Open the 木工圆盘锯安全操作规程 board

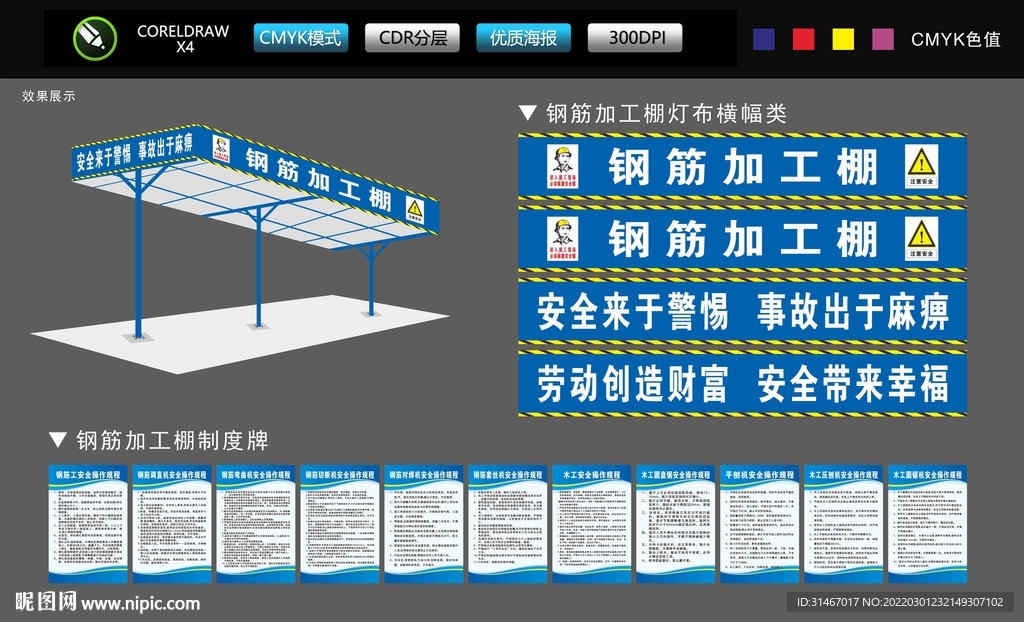point(675,524)
